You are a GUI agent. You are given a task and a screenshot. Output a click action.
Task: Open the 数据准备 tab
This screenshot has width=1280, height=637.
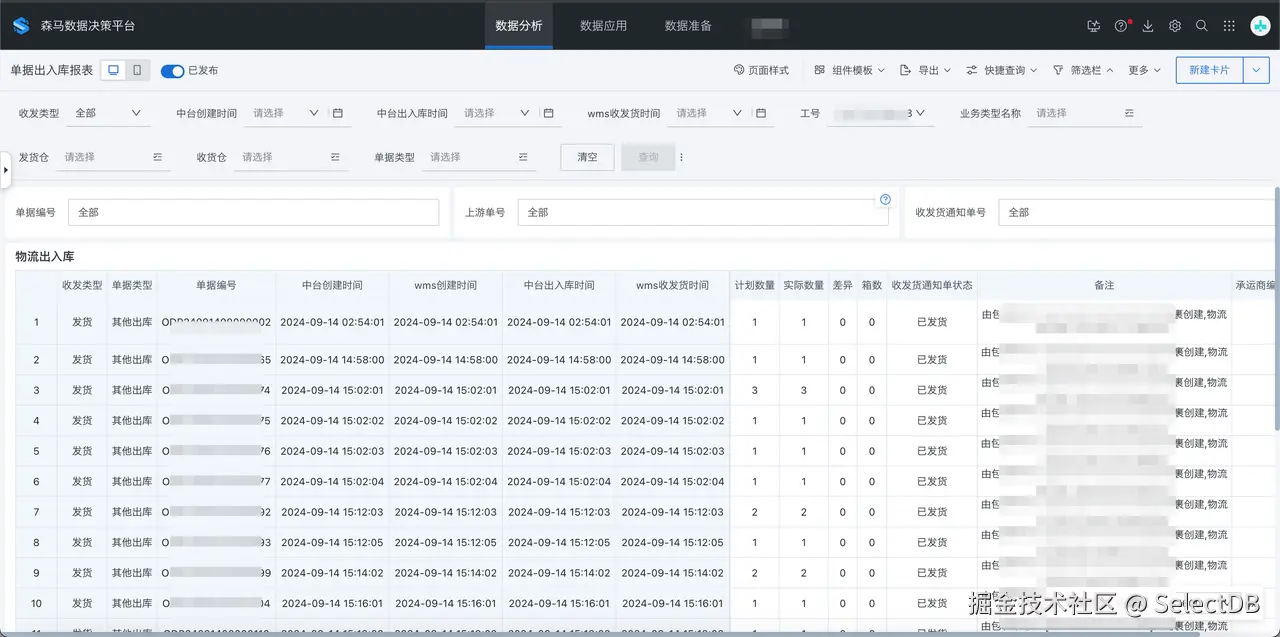[x=688, y=26]
